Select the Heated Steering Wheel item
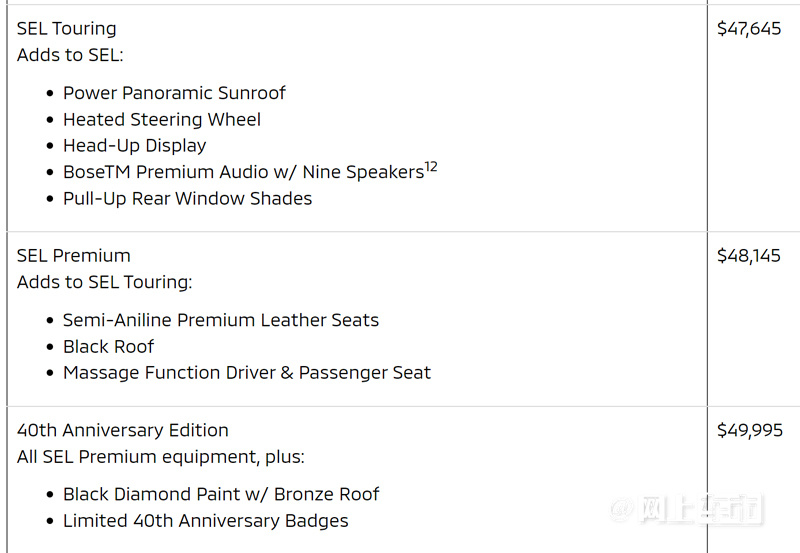Viewport: 800px width, 553px height. 162,119
